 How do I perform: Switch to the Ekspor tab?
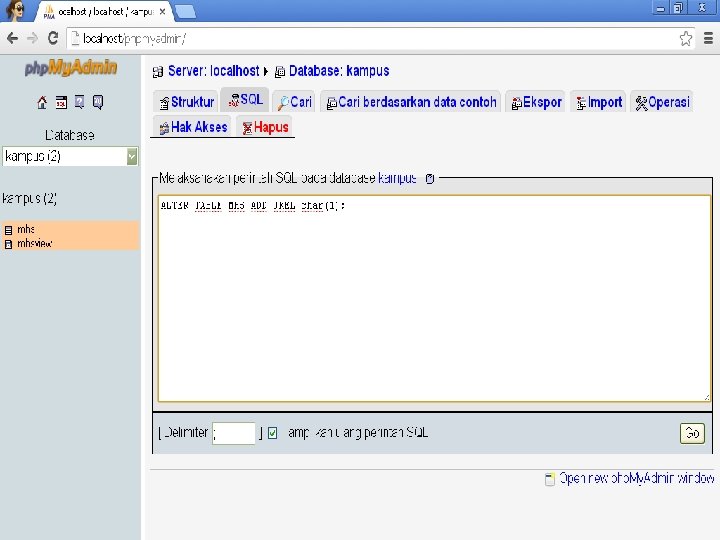(x=536, y=102)
